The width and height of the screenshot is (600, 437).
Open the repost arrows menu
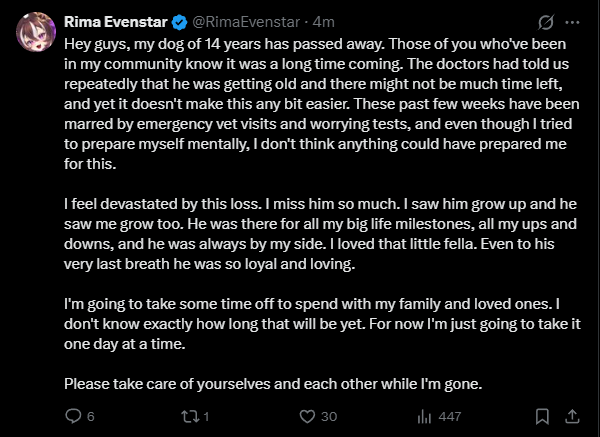[x=189, y=416]
